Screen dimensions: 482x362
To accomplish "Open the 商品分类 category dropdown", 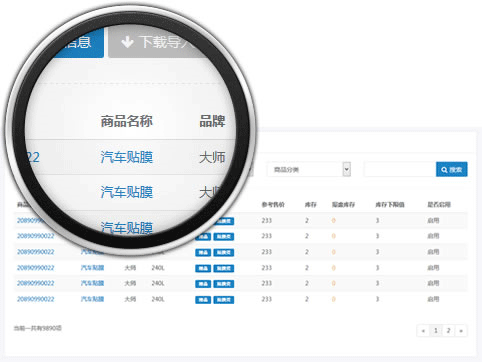I will 309,169.
